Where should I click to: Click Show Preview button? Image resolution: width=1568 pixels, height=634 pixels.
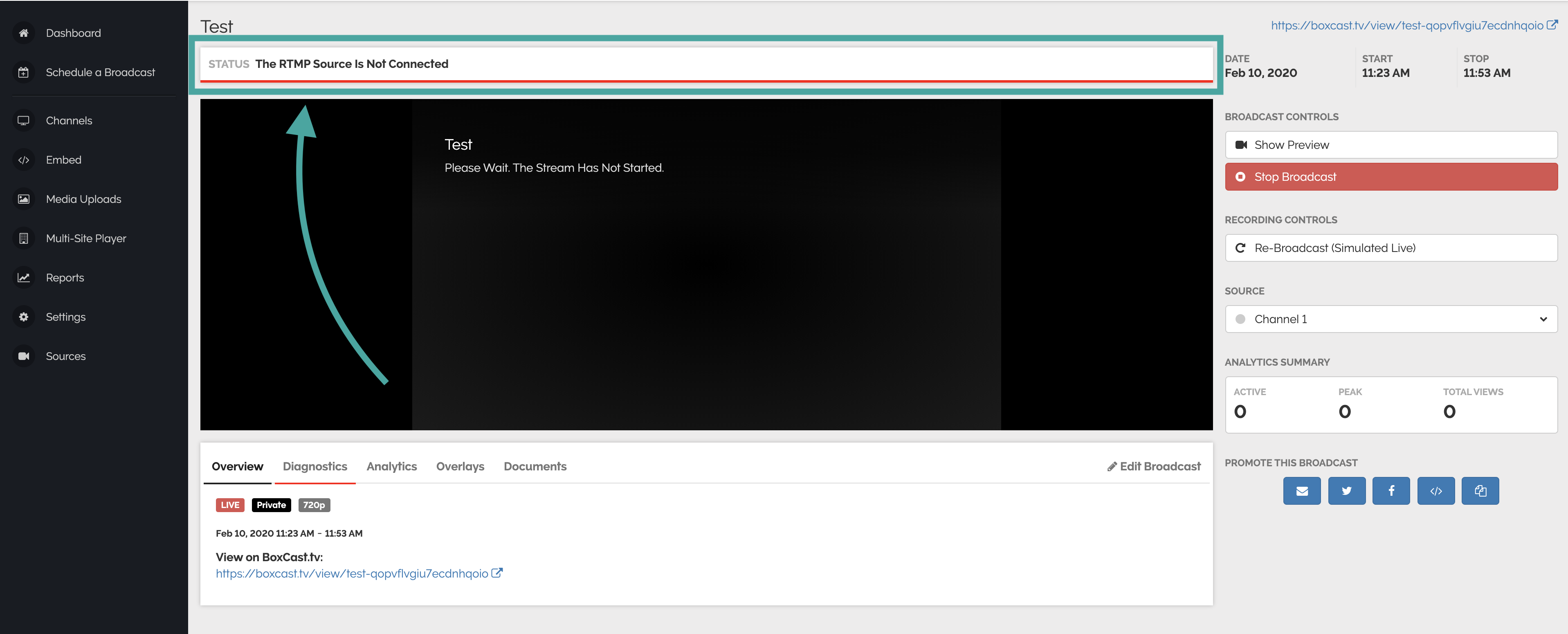coord(1391,145)
